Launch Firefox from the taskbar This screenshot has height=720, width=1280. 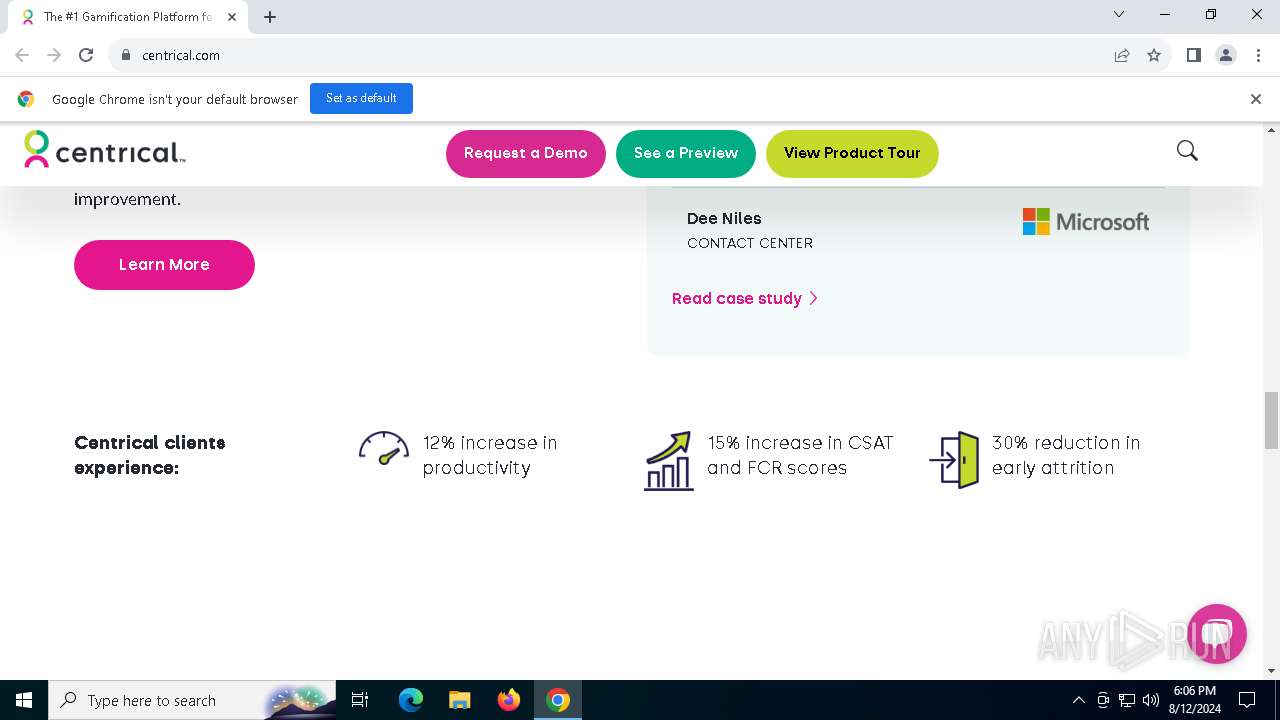pos(509,700)
